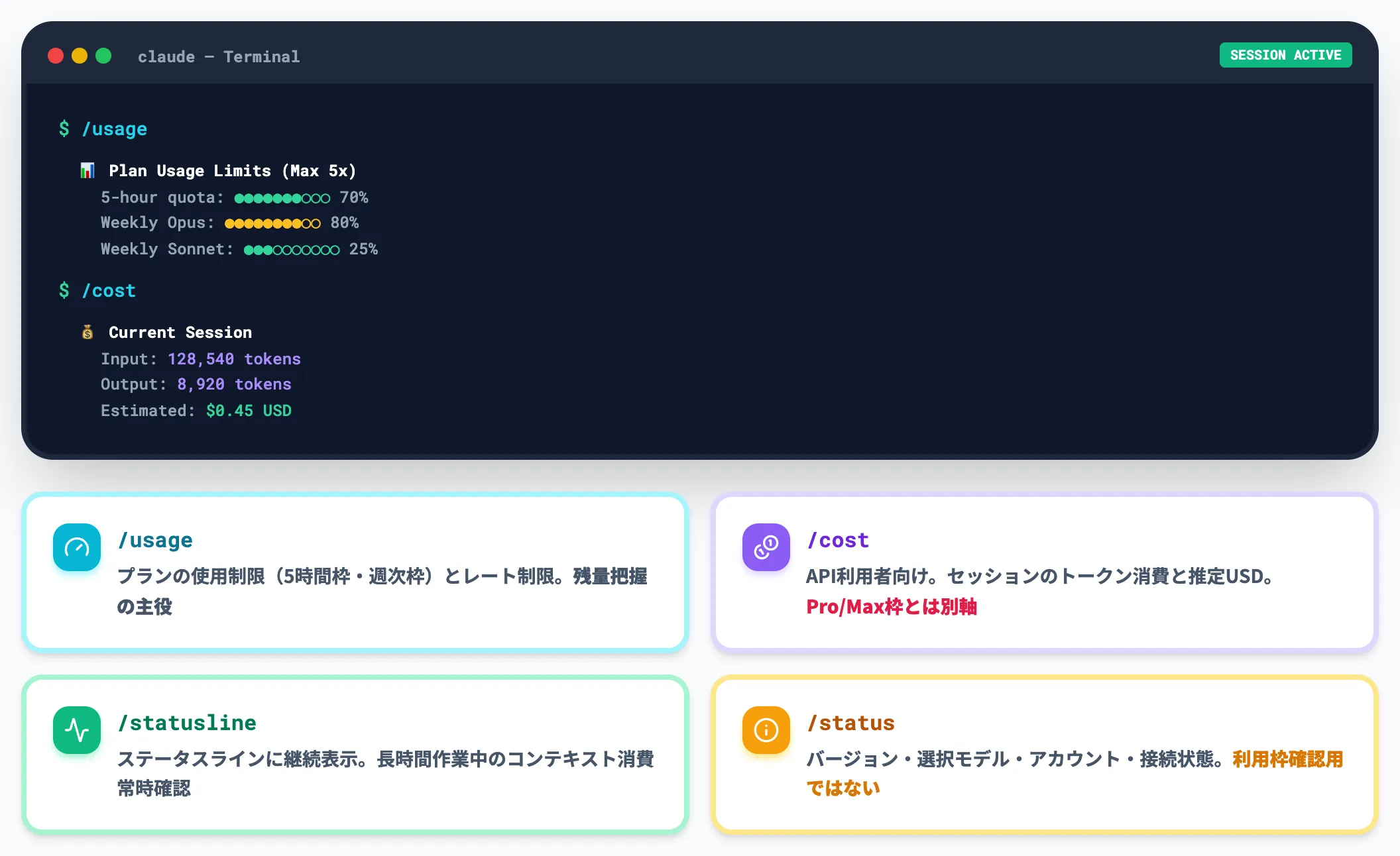Click the 'Weekly Opus:' label
This screenshot has height=856, width=1400.
pos(158,223)
